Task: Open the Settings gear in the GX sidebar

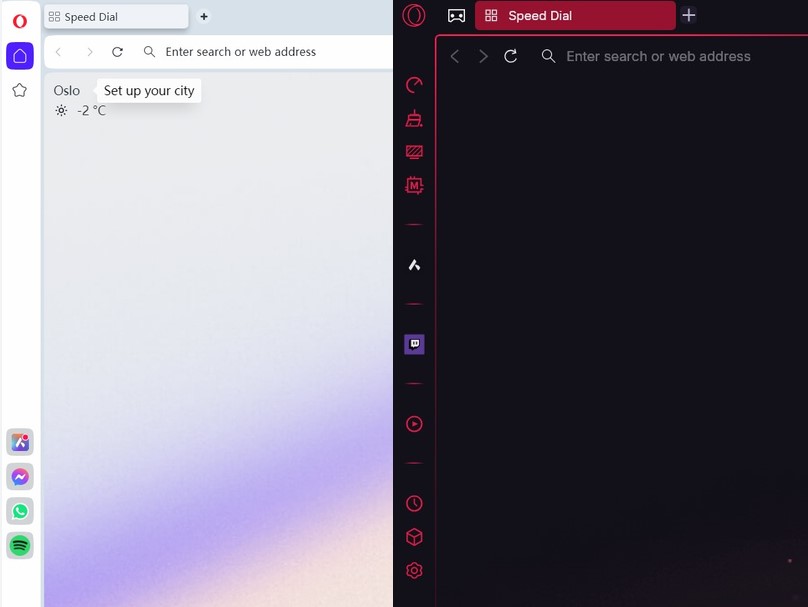Action: 414,571
